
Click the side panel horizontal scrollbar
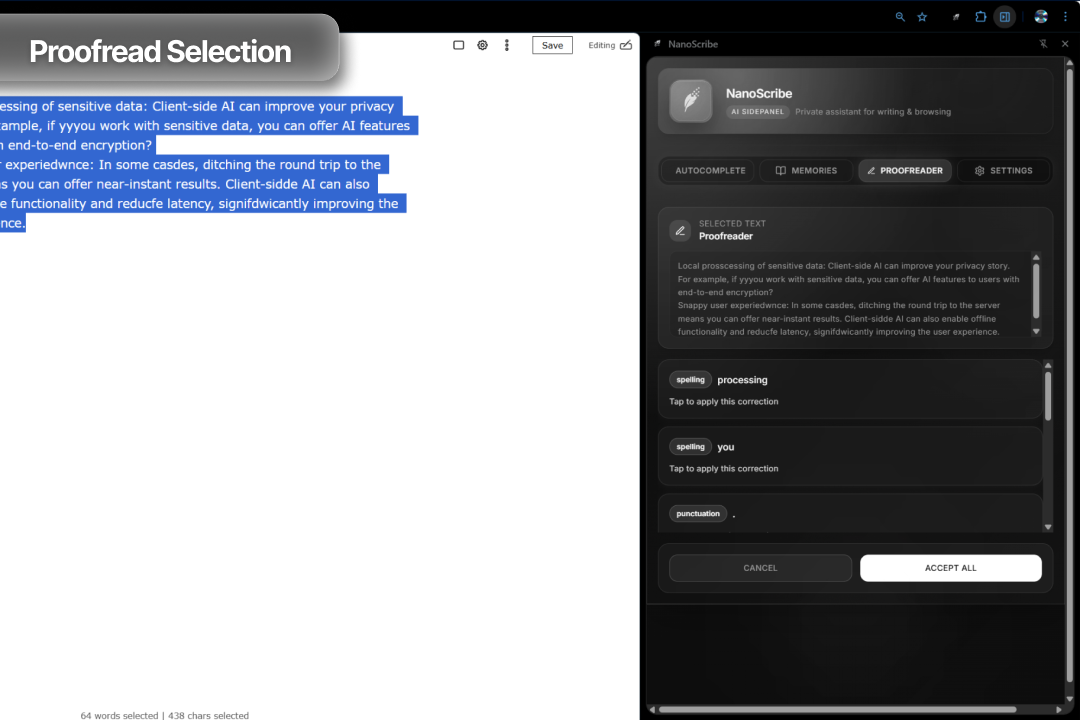coord(838,709)
